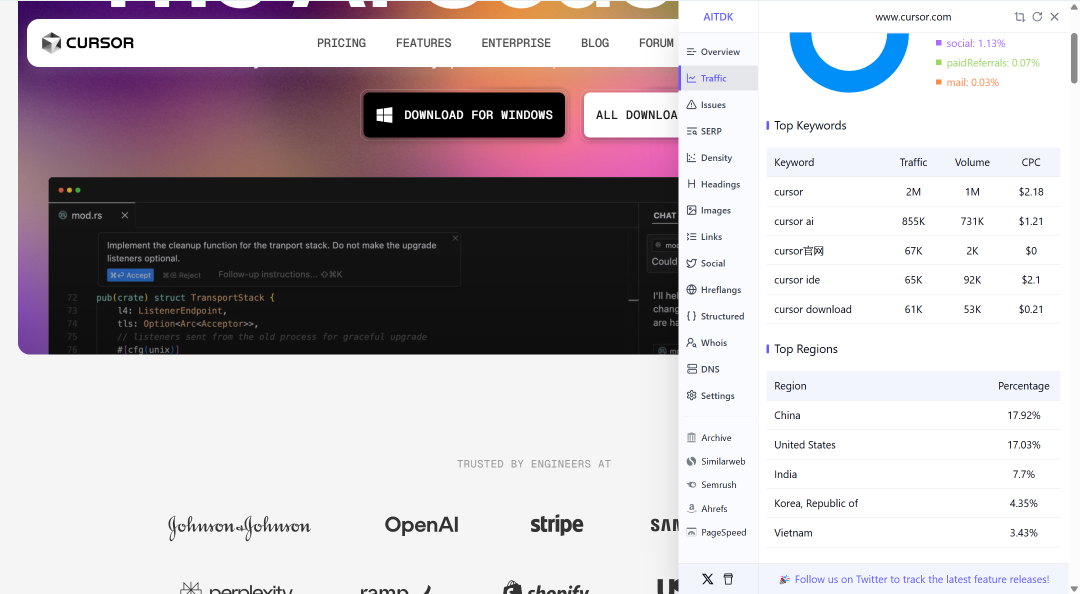Click the China region row

(913, 416)
